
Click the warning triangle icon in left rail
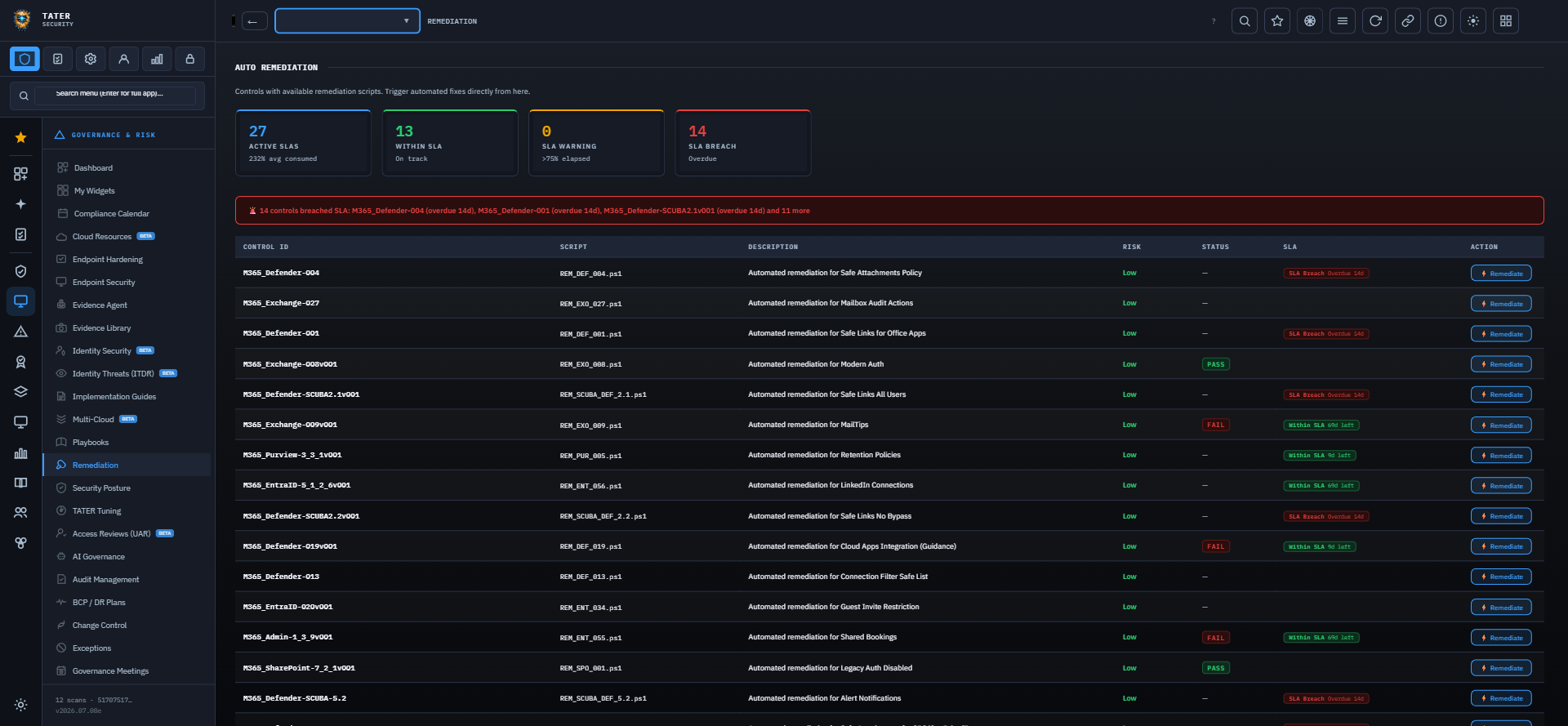[21, 332]
